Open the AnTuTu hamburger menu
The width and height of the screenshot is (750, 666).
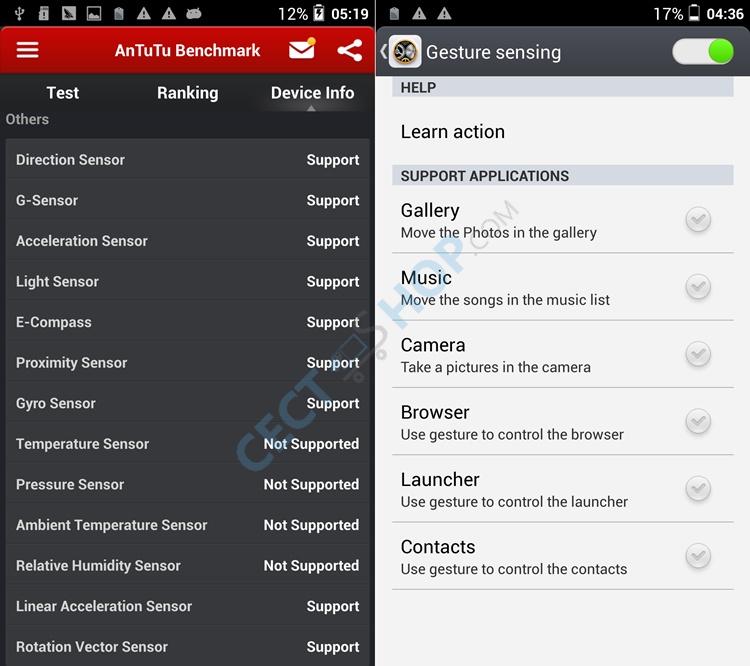point(27,50)
